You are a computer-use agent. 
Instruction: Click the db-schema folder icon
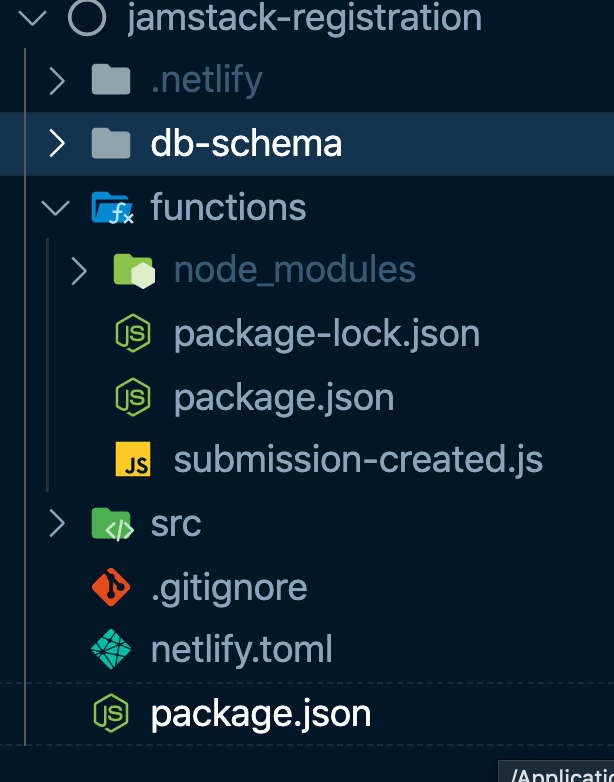tap(111, 143)
